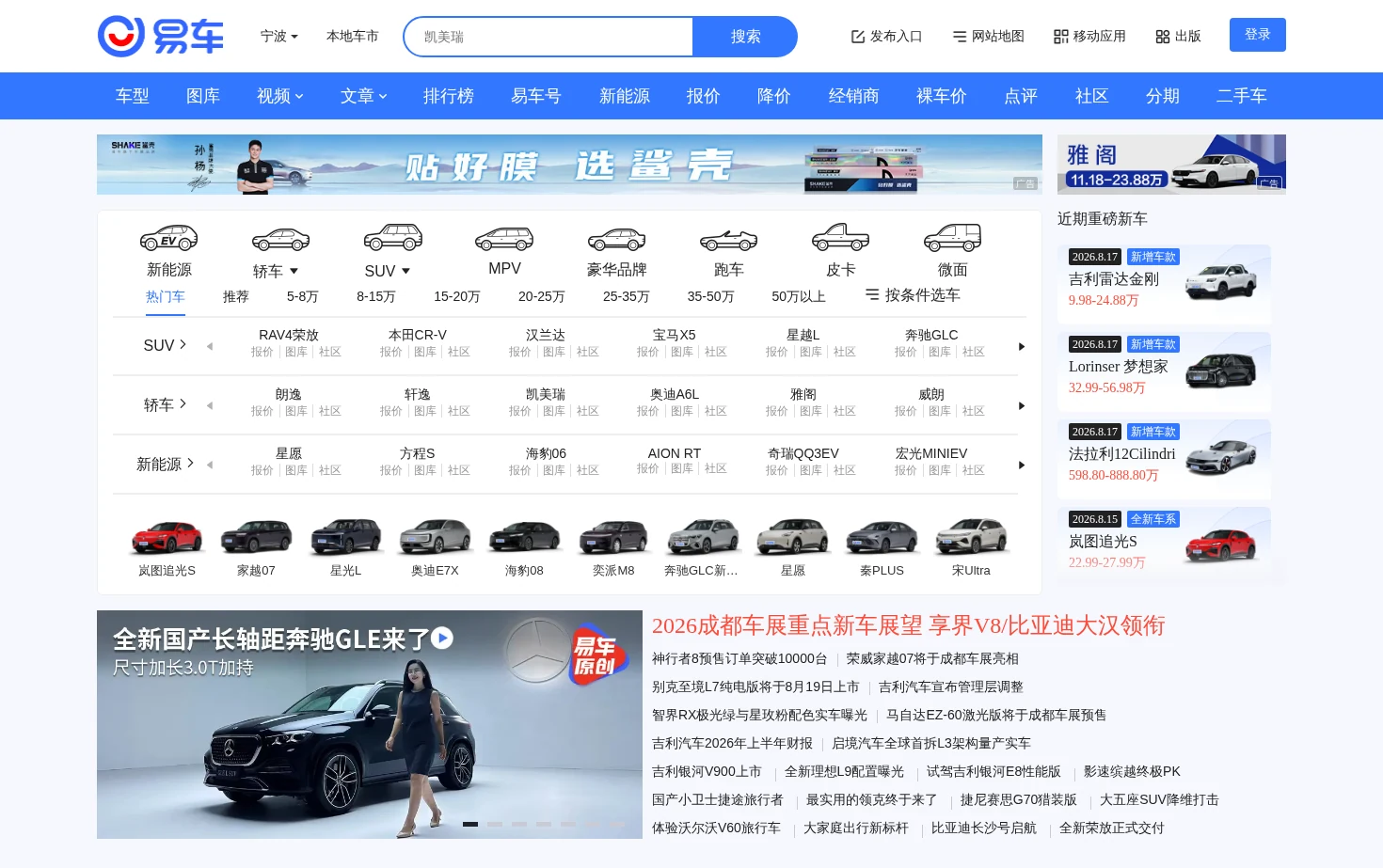Select the SUV body type icon
This screenshot has width=1383, height=868.
[x=392, y=237]
